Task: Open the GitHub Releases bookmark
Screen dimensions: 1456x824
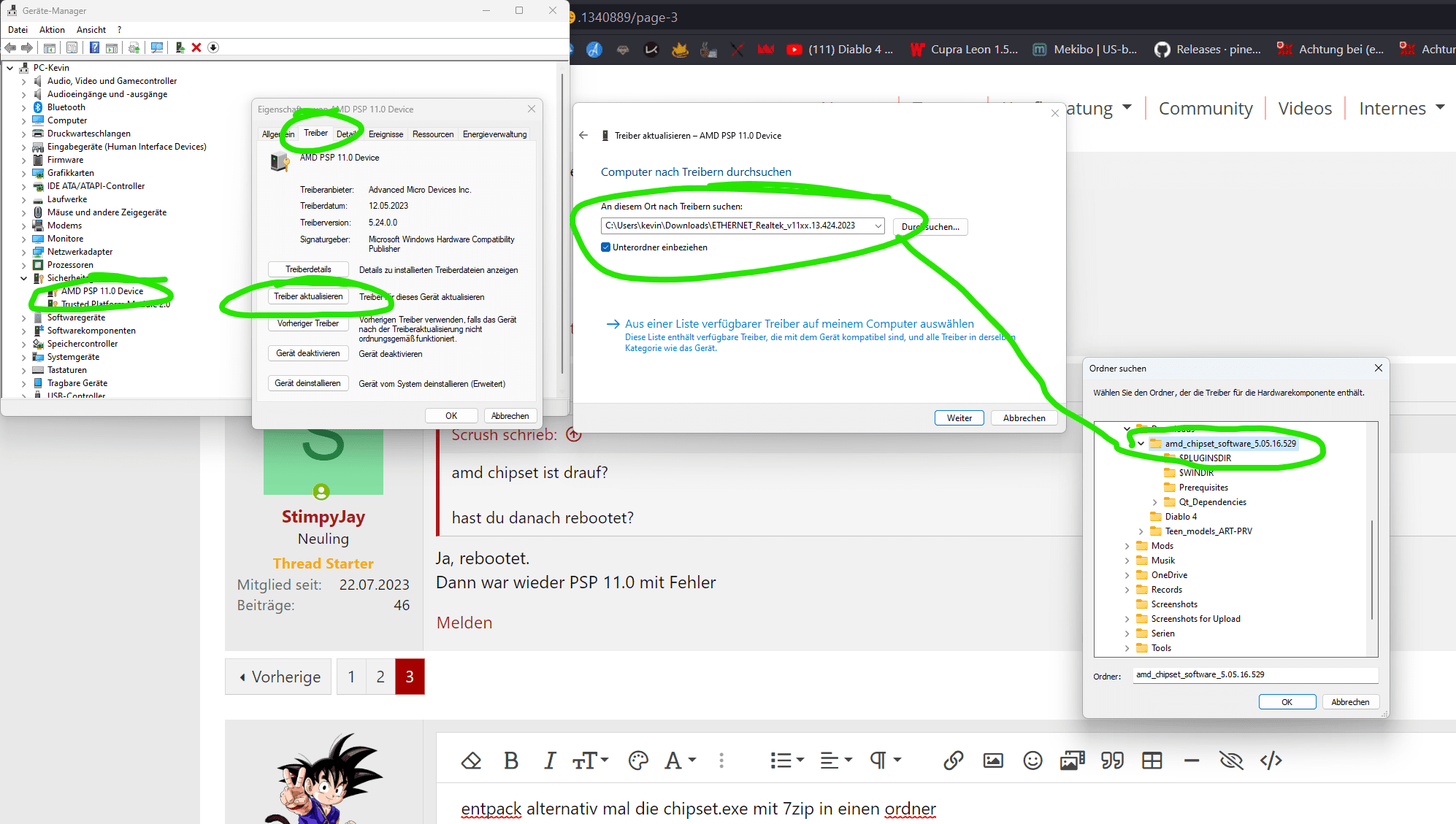Action: (x=1208, y=50)
